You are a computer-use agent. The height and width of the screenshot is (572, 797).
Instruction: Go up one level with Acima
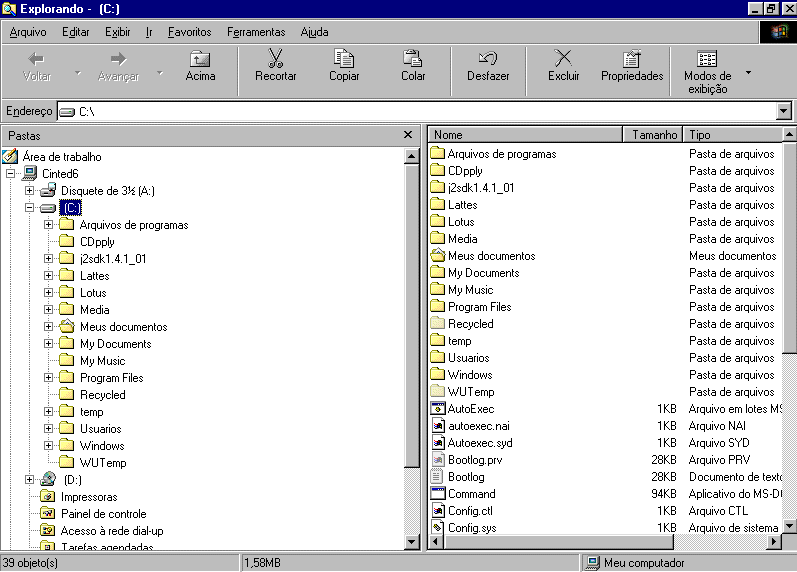point(200,67)
